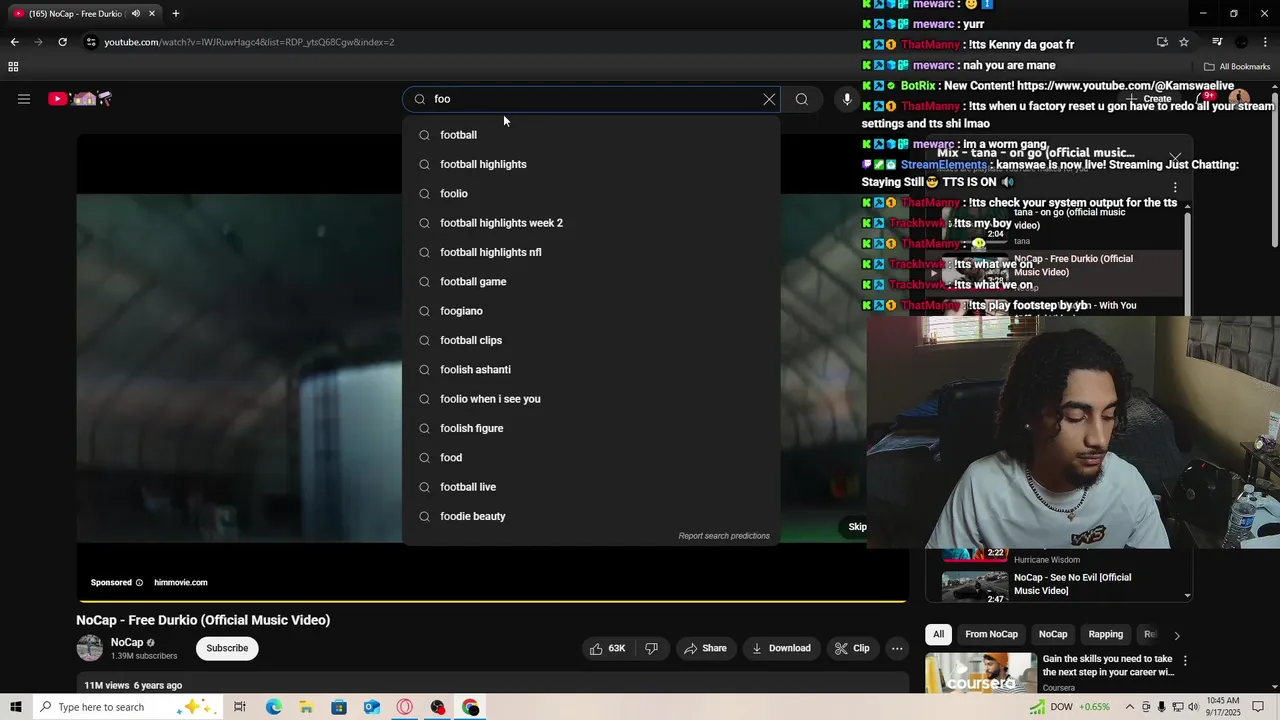Choose 'foolio when i see you' suggestion
The image size is (1280, 720).
pyautogui.click(x=591, y=399)
